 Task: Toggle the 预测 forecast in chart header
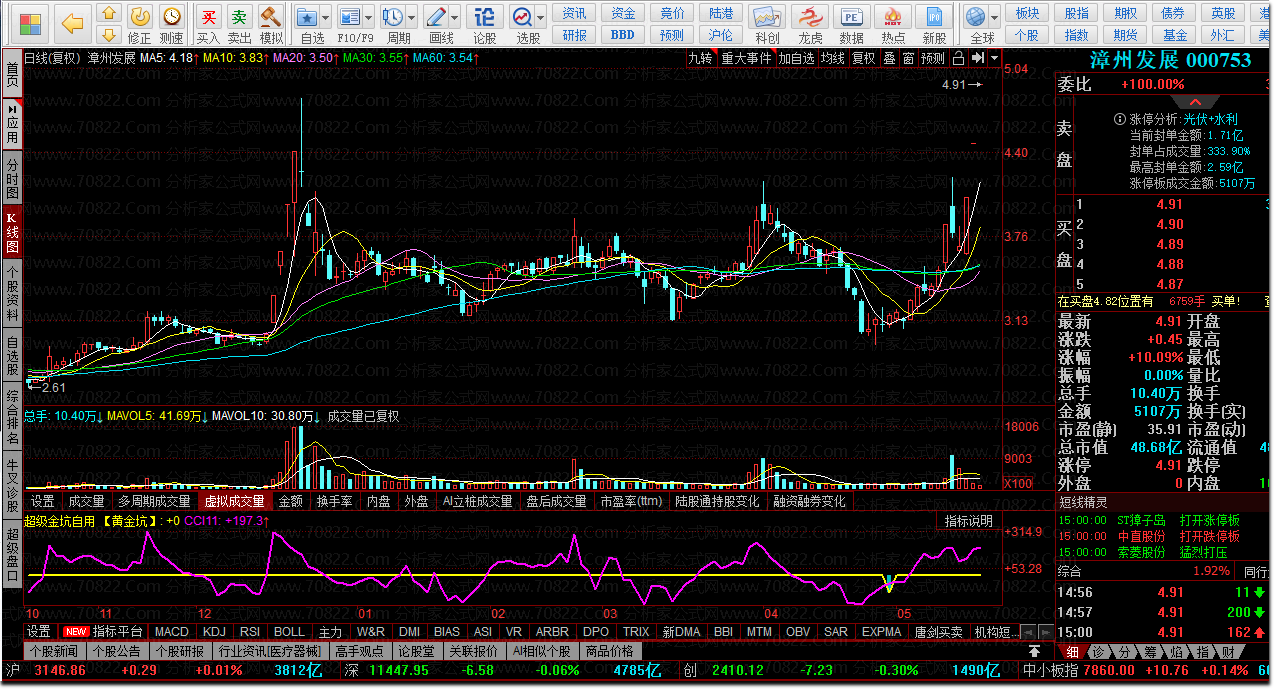pos(933,58)
